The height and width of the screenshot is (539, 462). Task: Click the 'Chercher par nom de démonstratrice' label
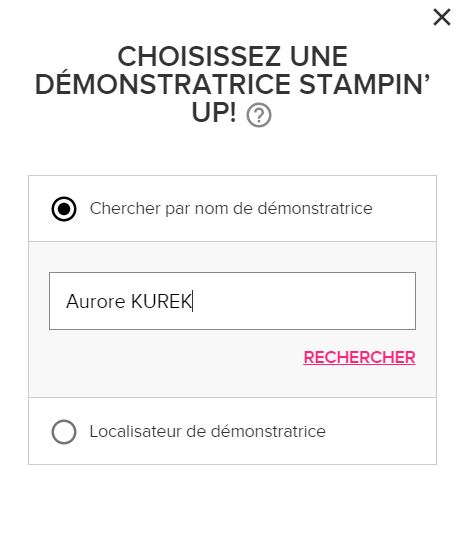point(231,208)
